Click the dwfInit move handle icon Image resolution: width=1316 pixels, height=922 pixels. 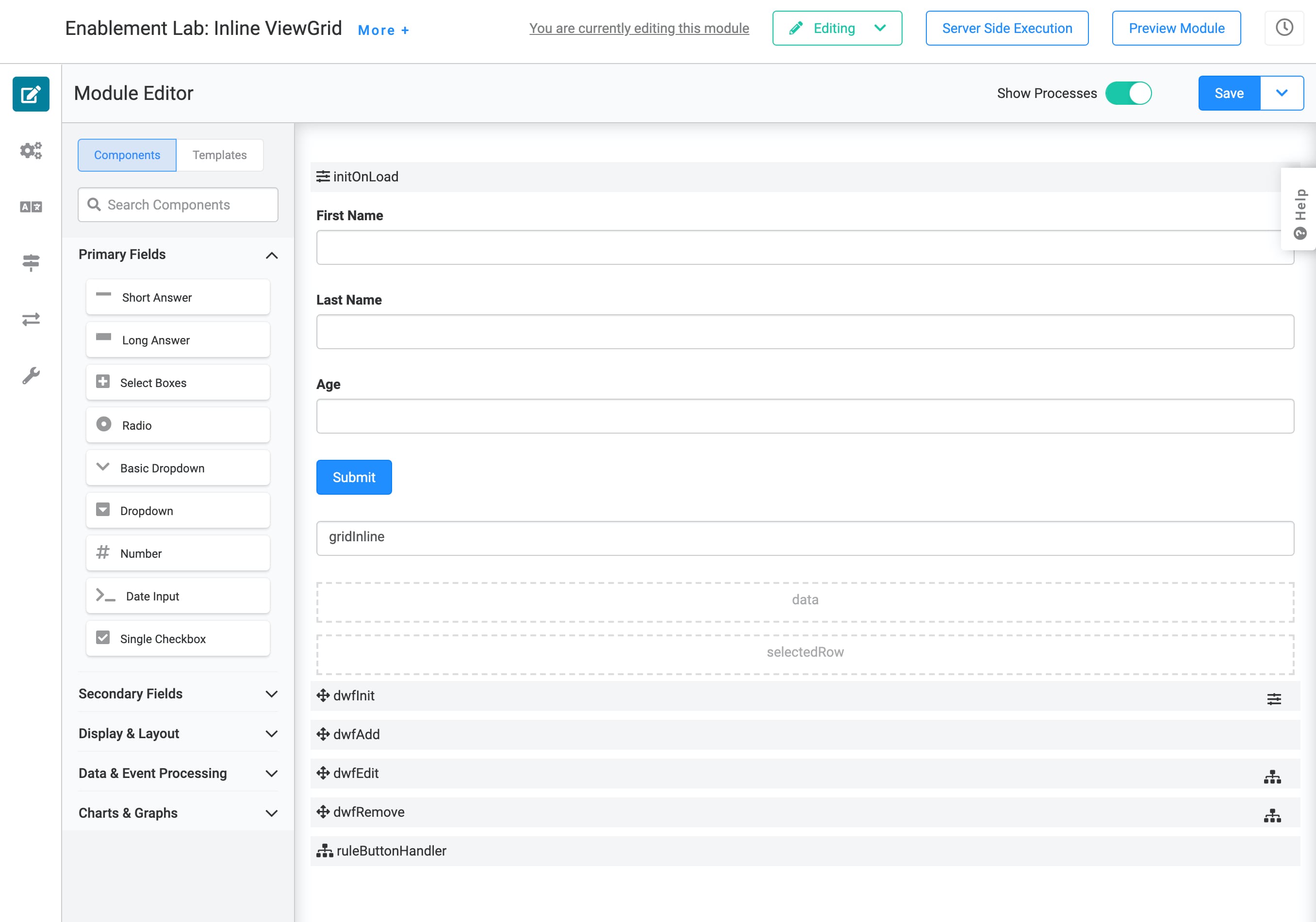pos(323,695)
